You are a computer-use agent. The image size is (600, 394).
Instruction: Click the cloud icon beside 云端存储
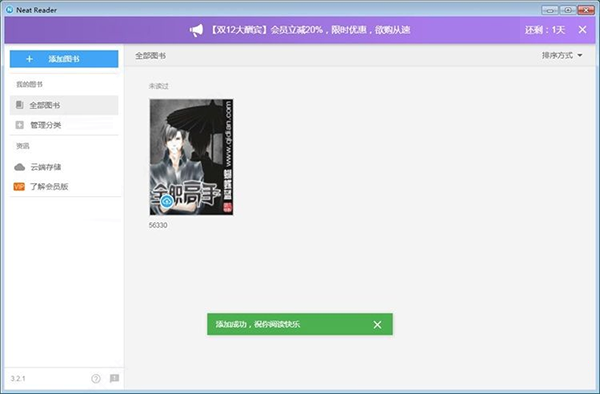click(20, 167)
